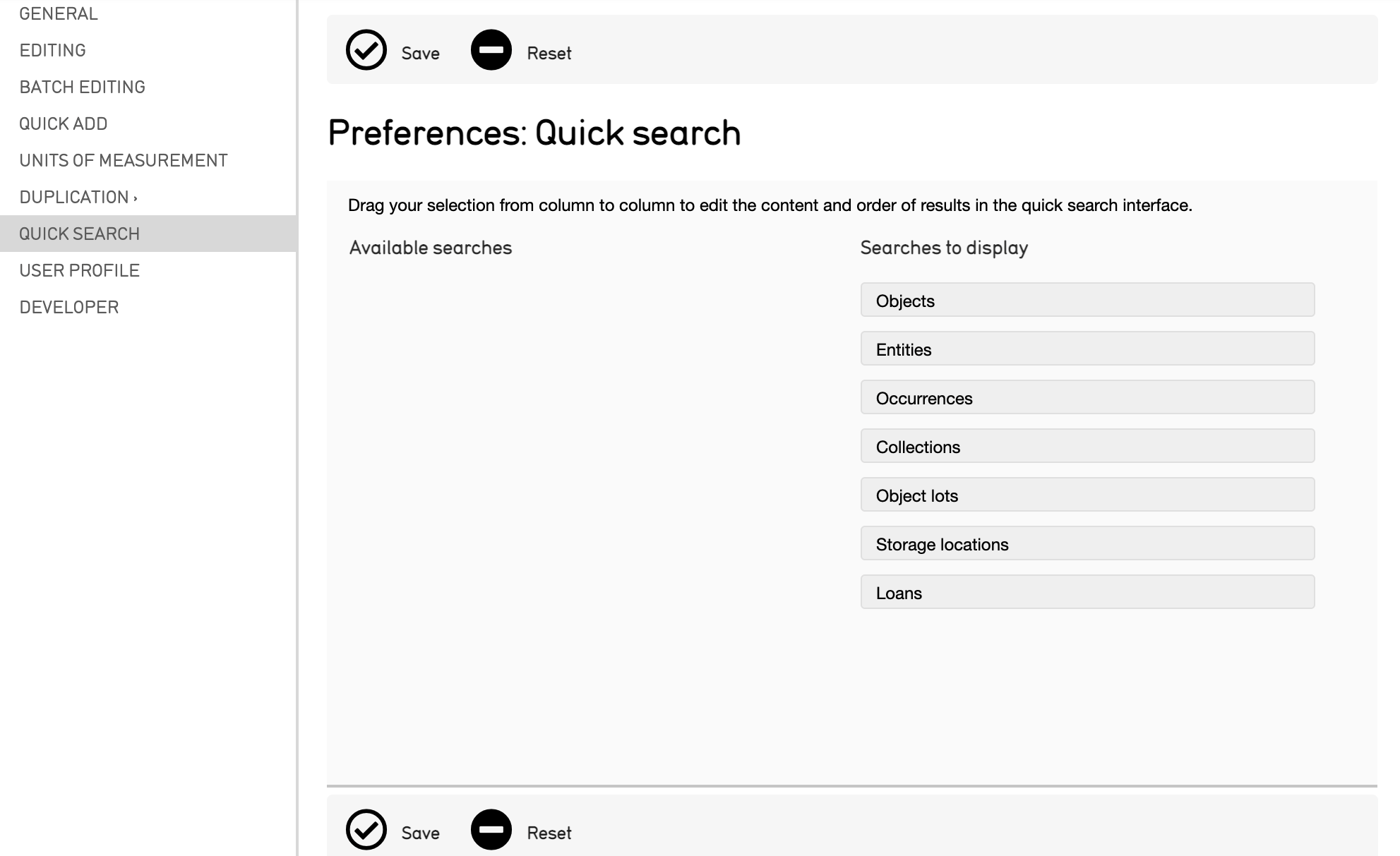Viewport: 1400px width, 856px height.
Task: Click the Storage locations entry
Action: [x=1087, y=543]
